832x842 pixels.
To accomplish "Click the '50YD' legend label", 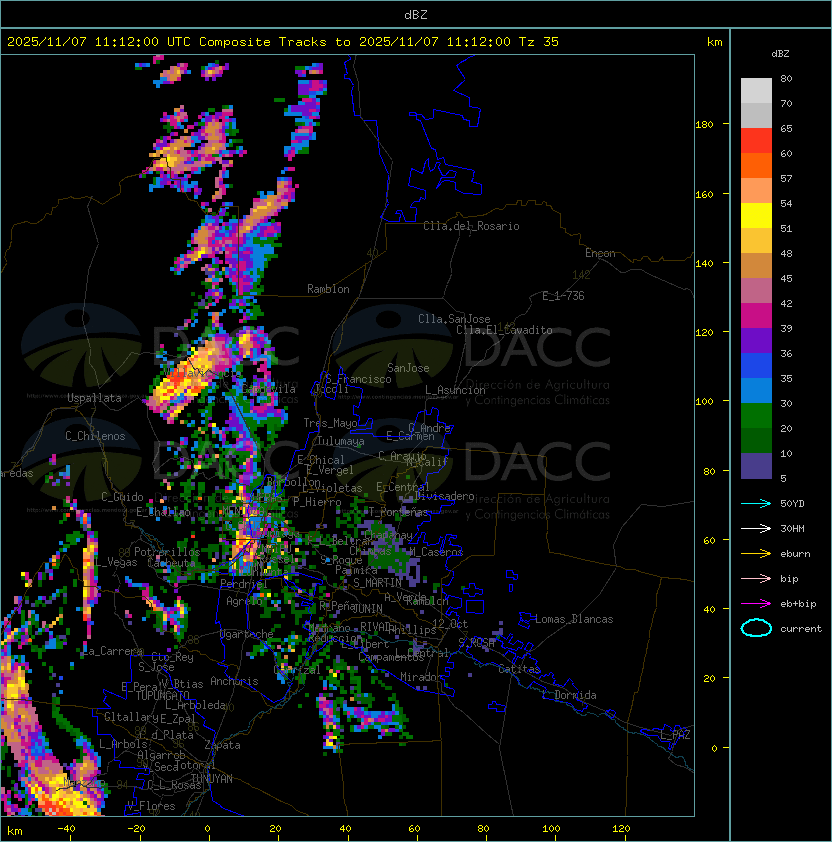I will 792,503.
